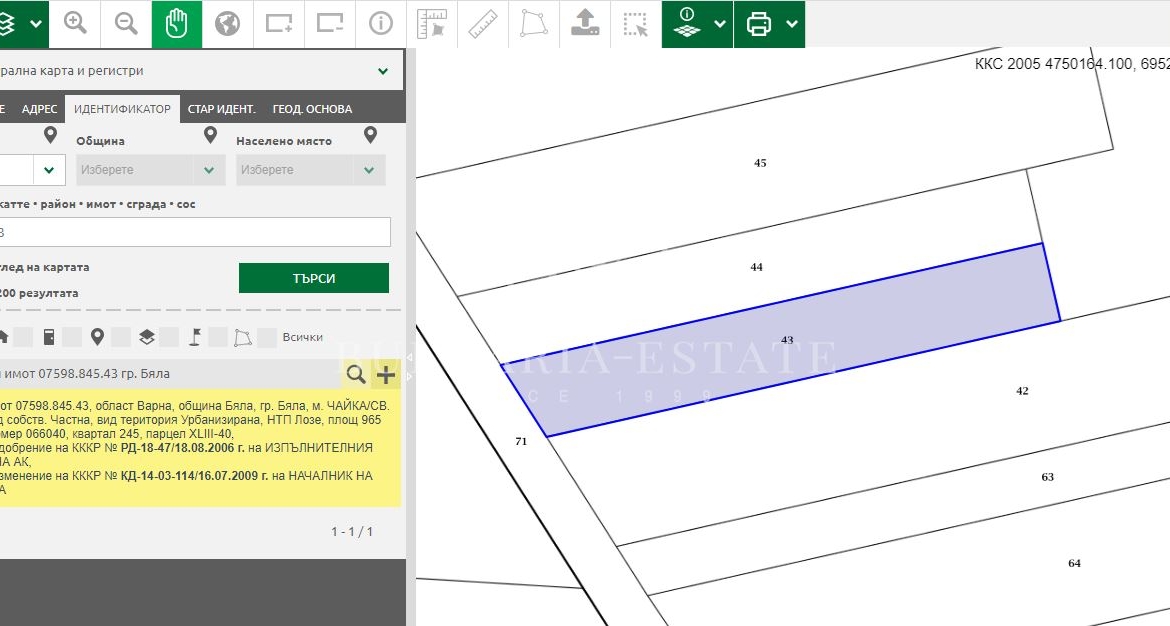
Task: Activate the pan hand tool
Action: point(177,23)
